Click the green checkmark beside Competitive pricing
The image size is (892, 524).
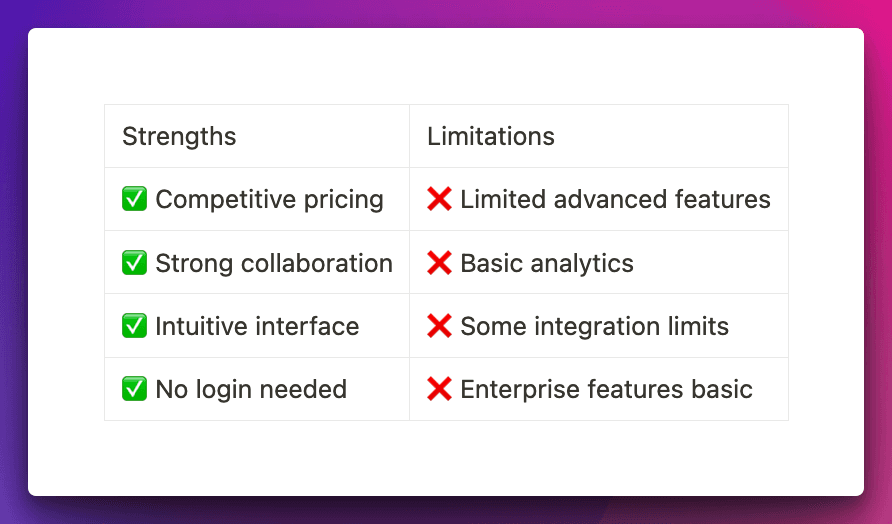coord(134,200)
